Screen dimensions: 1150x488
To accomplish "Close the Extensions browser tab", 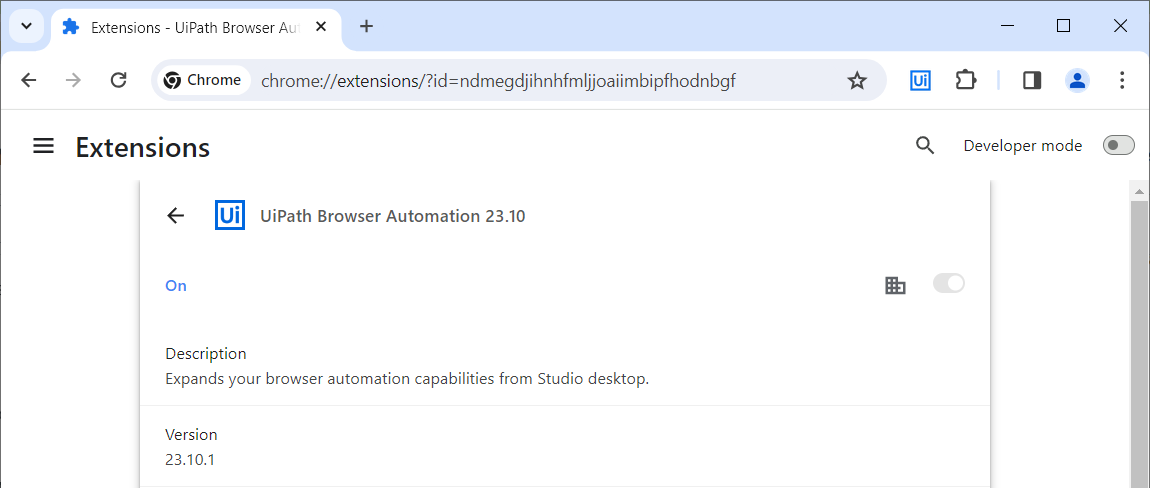I will (321, 27).
